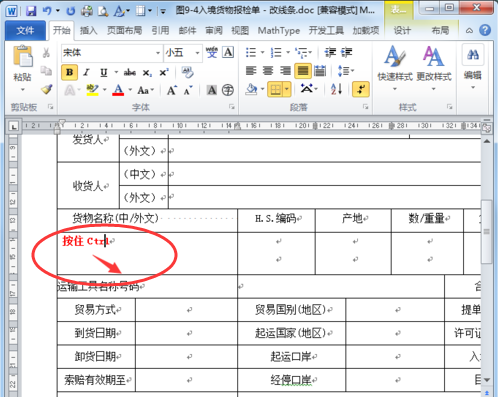Open the underline style dropdown arrow
Viewport: 498px width, 397px height.
click(116, 72)
